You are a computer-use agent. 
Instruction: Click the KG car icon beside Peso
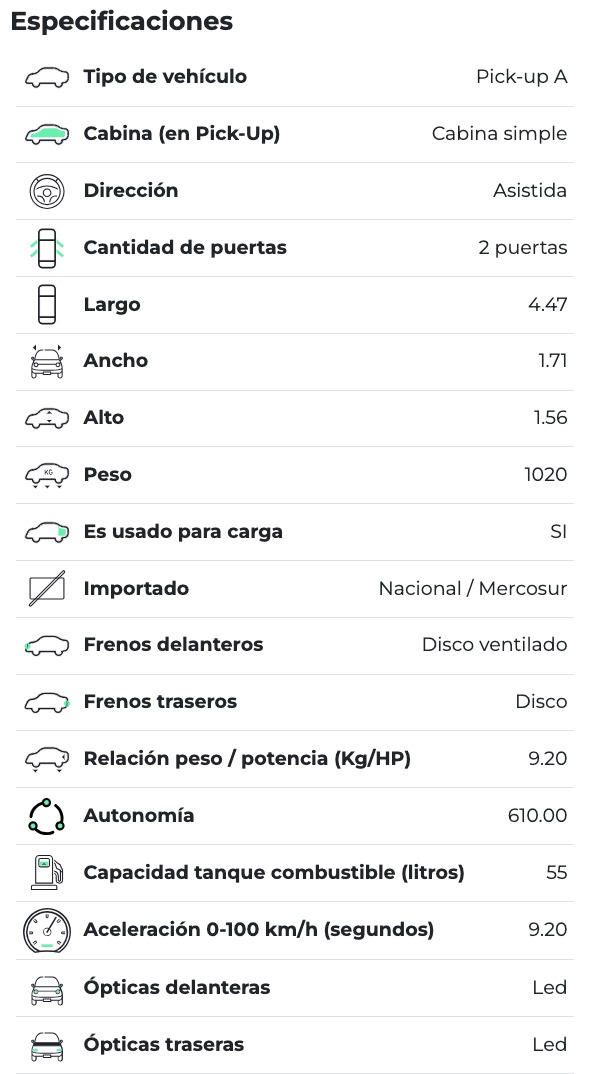click(x=47, y=475)
